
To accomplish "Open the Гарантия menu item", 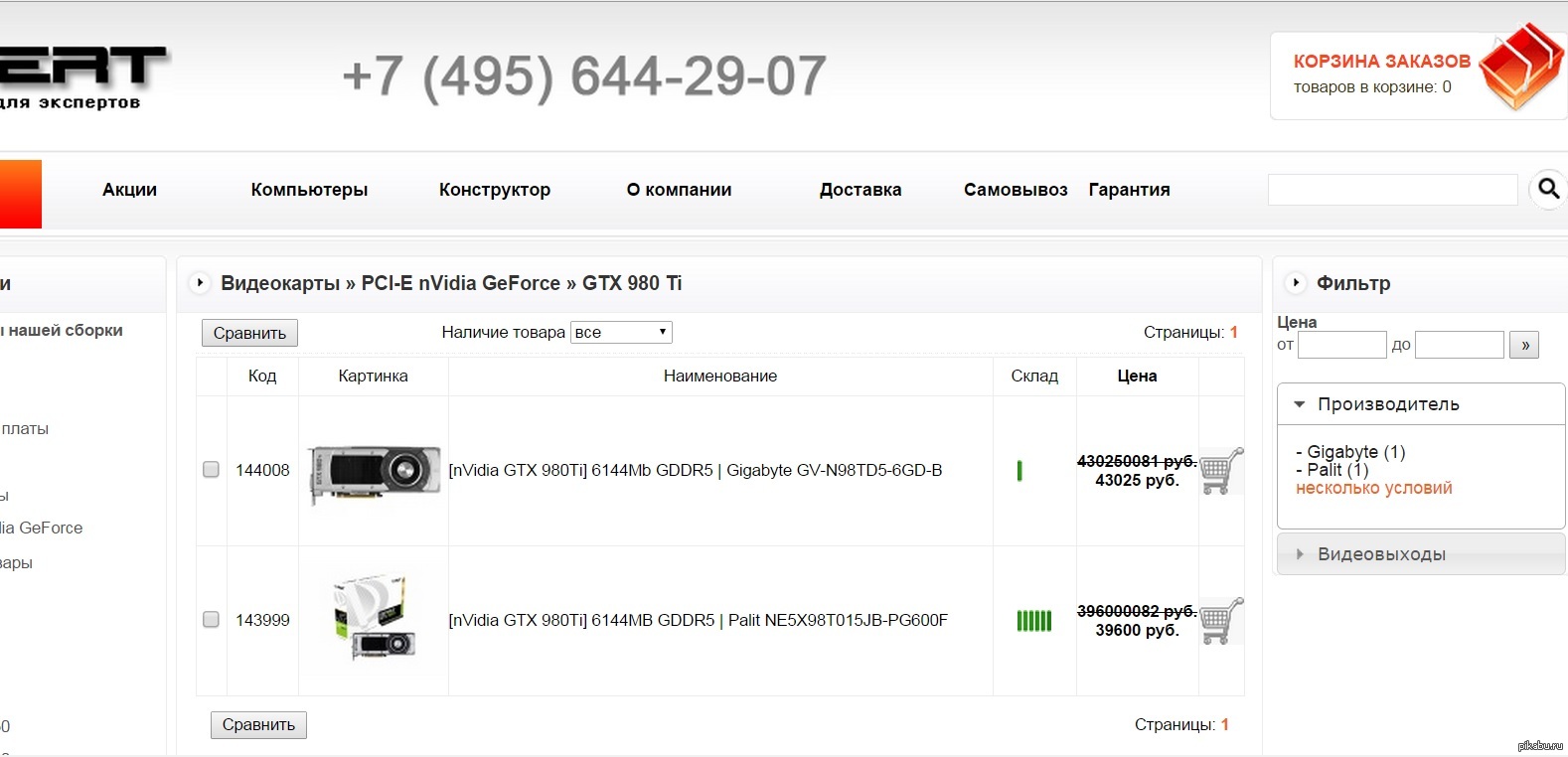I will click(x=1130, y=190).
